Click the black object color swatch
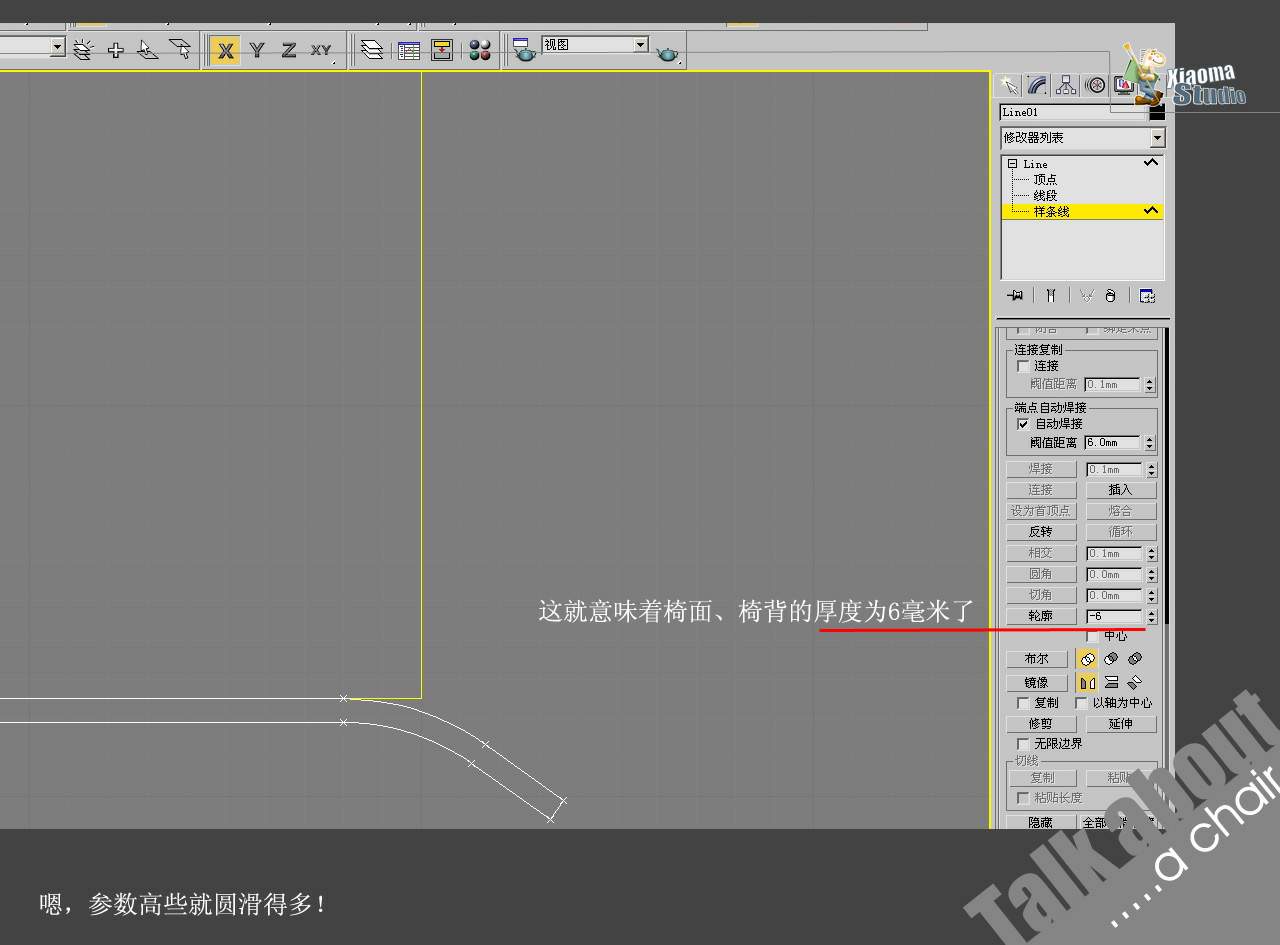1280x945 pixels. tap(1157, 113)
